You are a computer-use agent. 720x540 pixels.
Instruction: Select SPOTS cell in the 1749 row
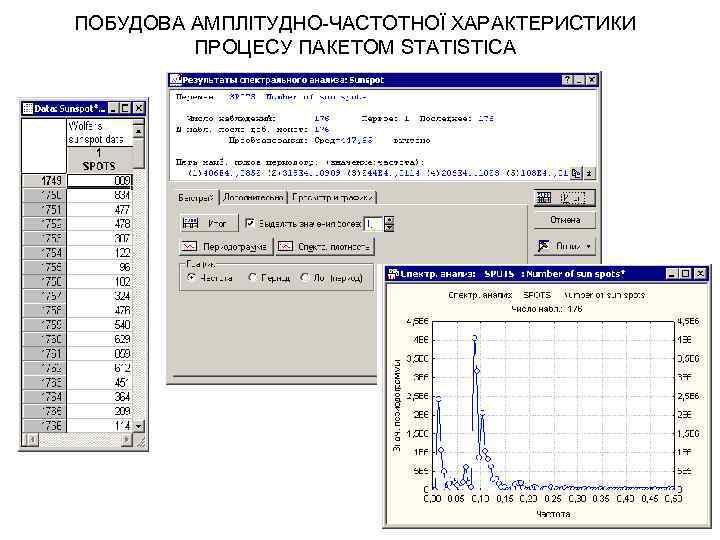[x=100, y=180]
